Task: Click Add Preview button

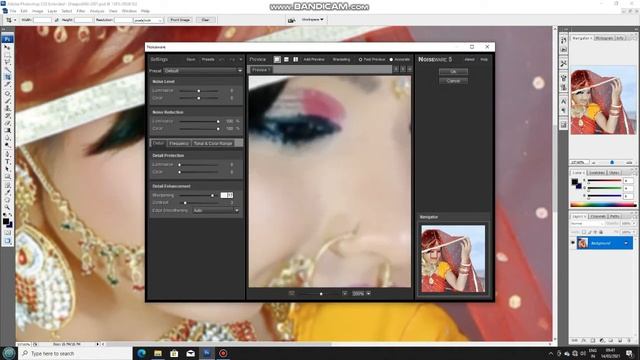Action: tap(314, 60)
